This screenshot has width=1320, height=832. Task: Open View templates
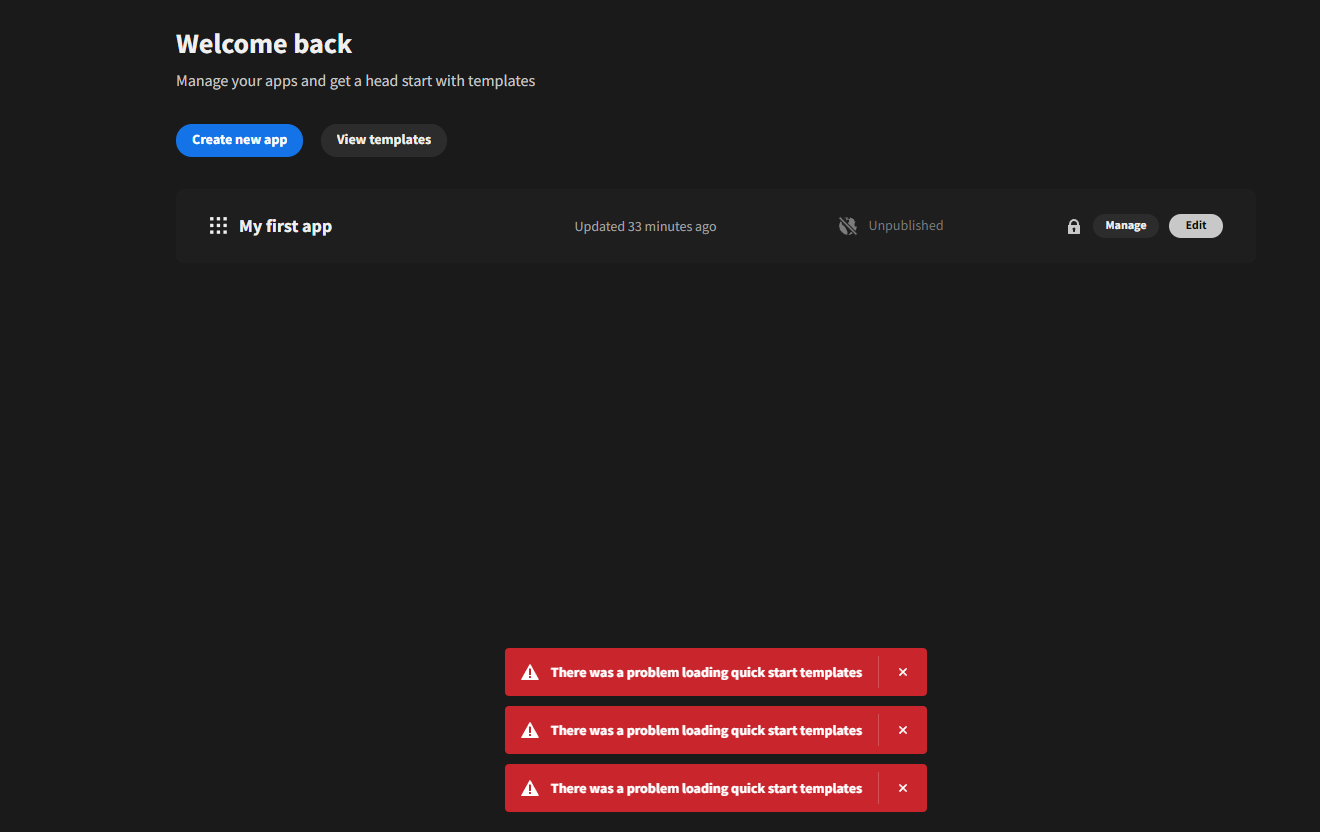click(384, 140)
